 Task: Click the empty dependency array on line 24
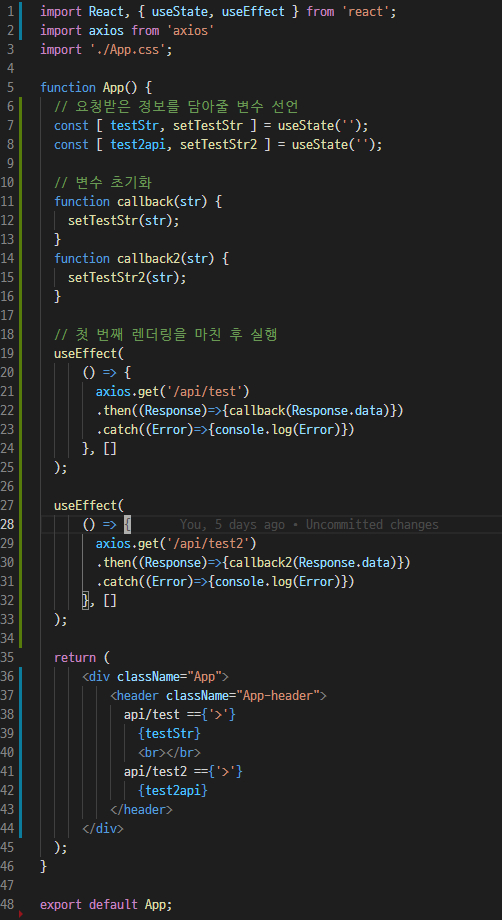pyautogui.click(x=110, y=449)
